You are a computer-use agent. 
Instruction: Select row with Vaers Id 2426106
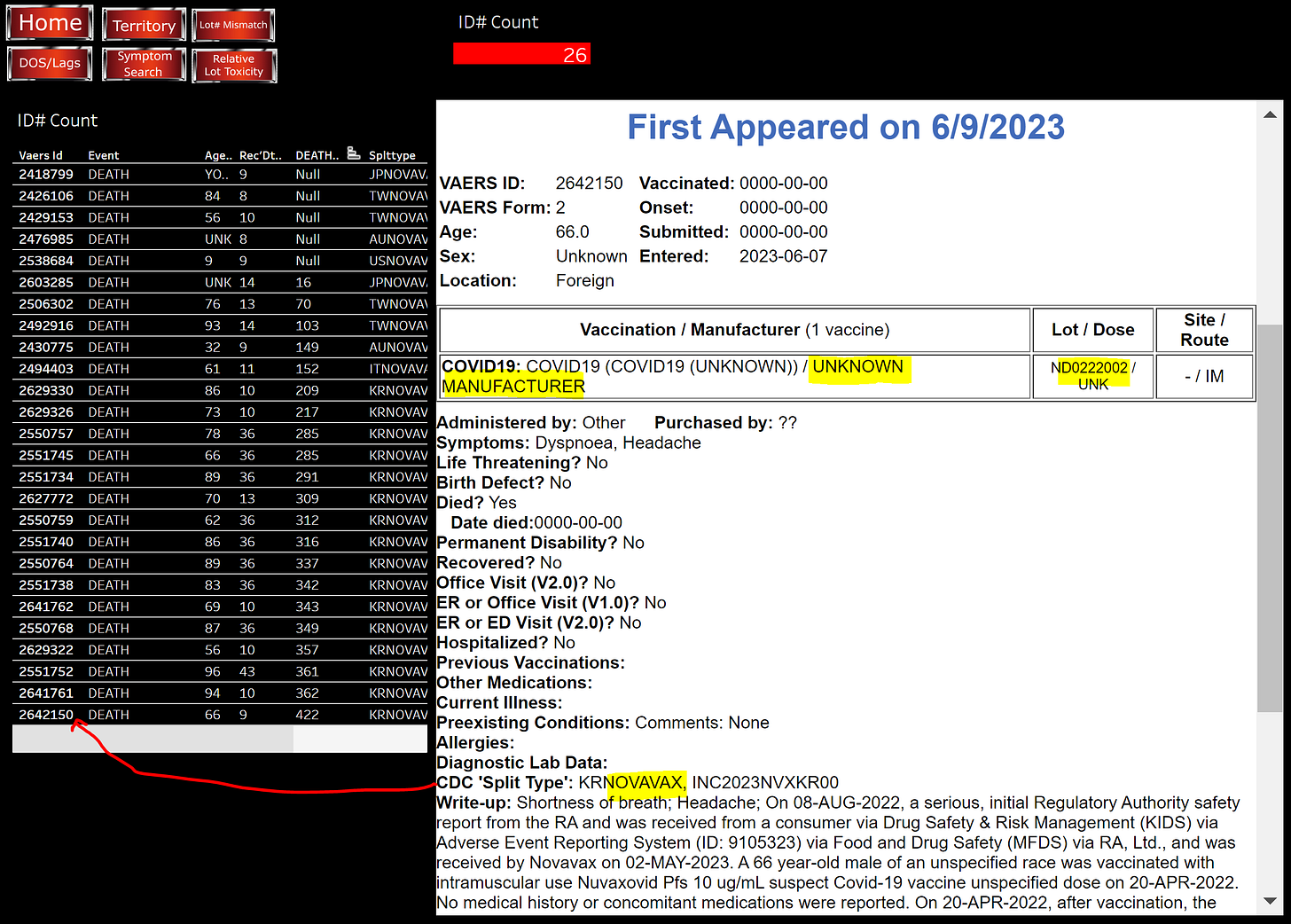(220, 196)
